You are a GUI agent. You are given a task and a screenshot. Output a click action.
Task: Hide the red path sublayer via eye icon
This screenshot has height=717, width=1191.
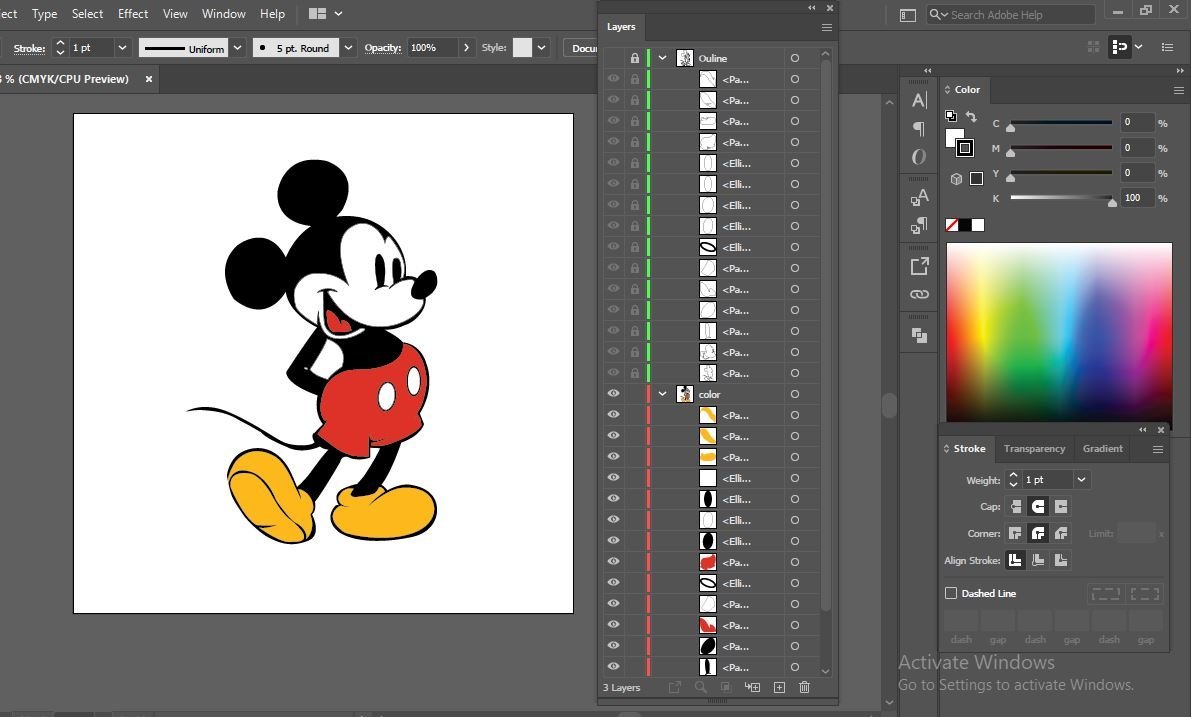(614, 561)
